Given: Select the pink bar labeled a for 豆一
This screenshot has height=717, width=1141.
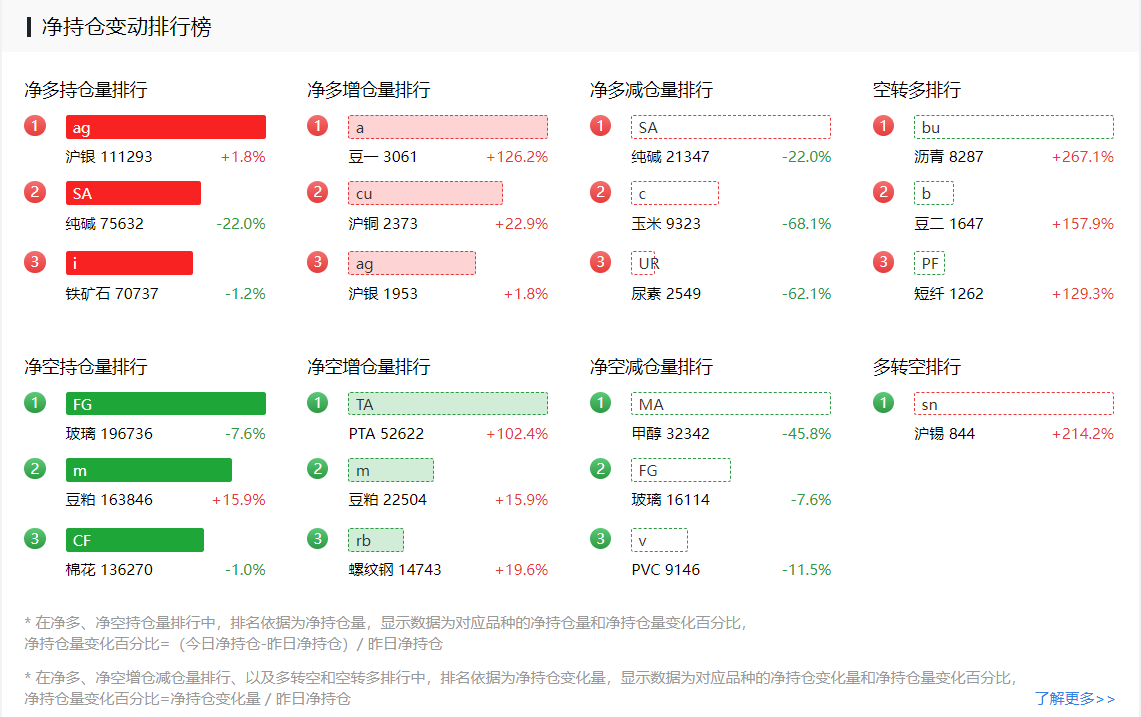Looking at the screenshot, I should [448, 127].
